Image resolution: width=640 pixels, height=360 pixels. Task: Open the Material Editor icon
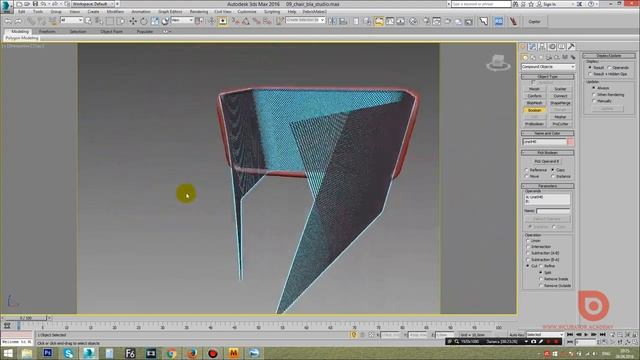click(x=413, y=21)
